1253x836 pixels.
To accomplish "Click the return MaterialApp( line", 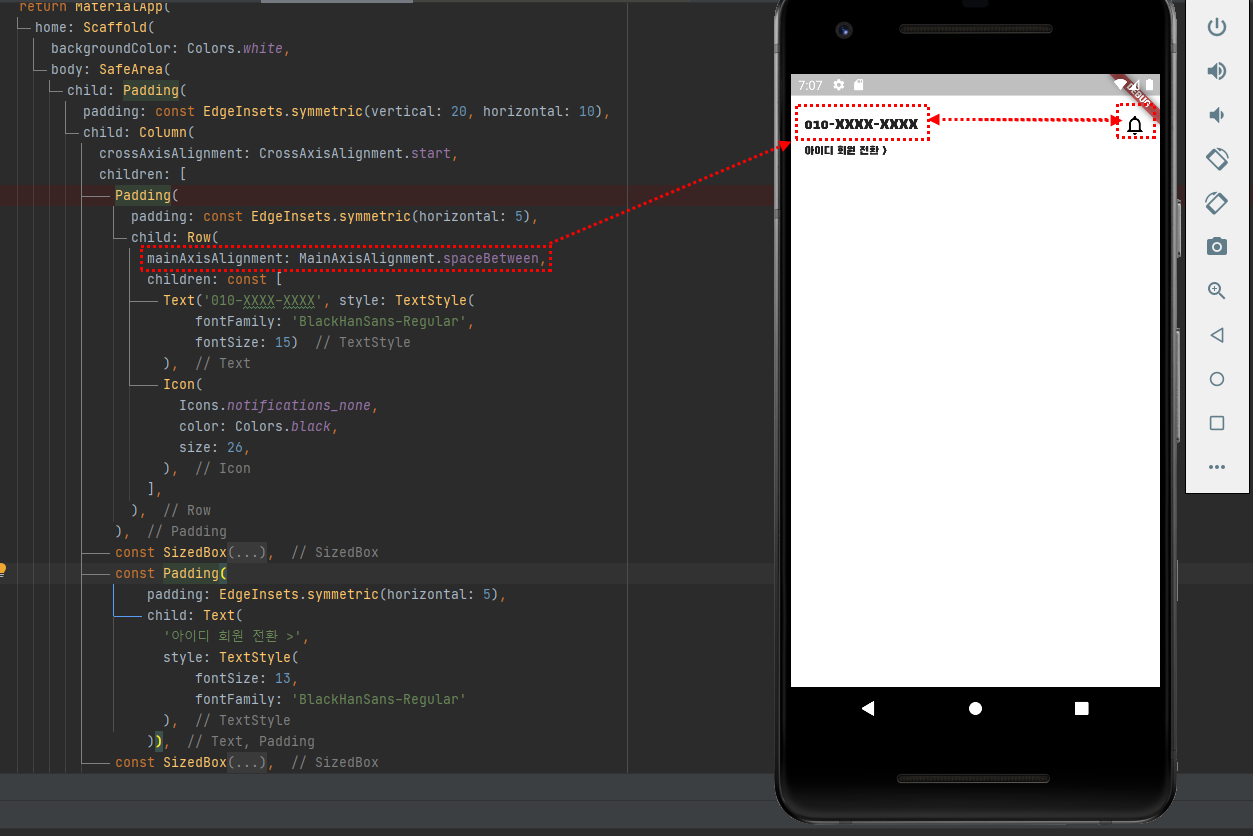I will coord(95,6).
